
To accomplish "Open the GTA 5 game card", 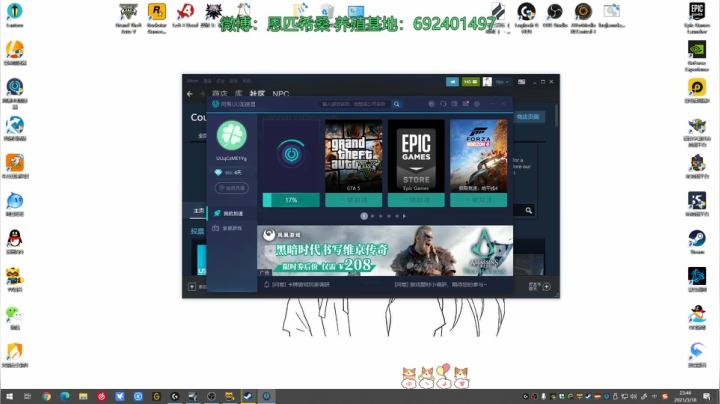I will pos(354,156).
